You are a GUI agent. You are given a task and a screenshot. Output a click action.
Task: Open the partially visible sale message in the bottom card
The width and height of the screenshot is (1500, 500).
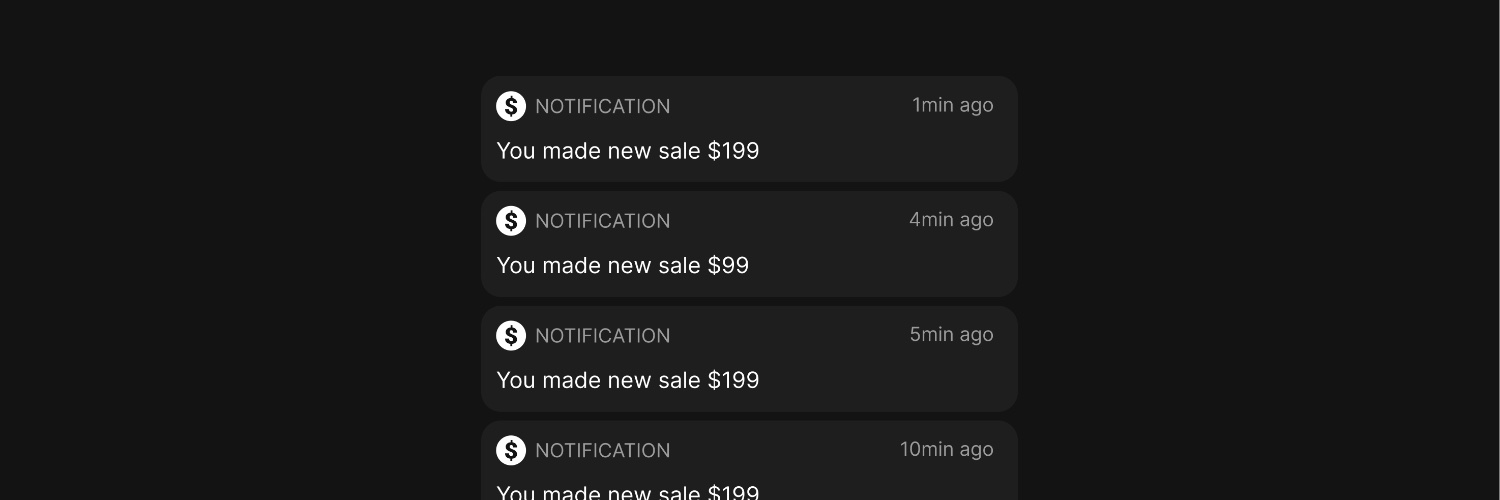pos(628,492)
